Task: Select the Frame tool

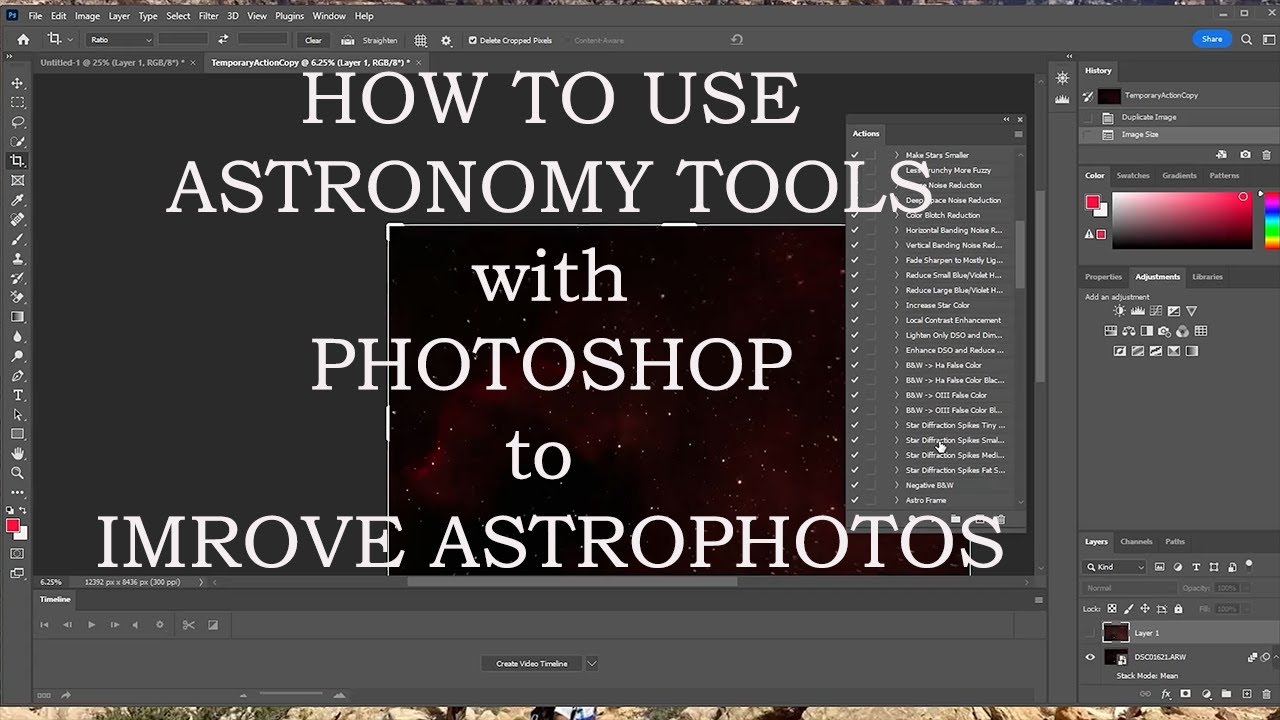Action: pos(17,181)
